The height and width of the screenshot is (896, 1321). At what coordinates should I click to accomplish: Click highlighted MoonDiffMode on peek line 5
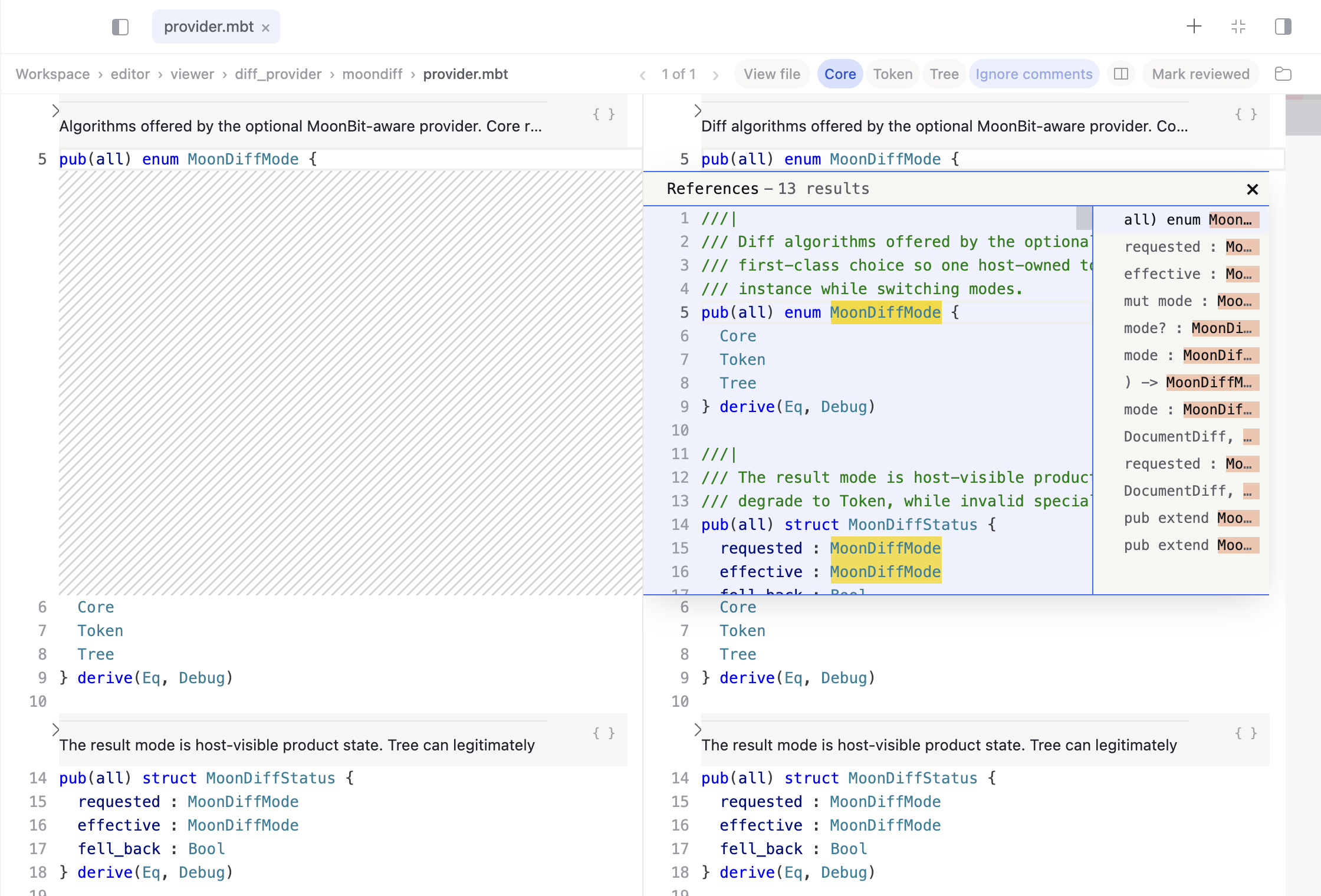point(885,312)
